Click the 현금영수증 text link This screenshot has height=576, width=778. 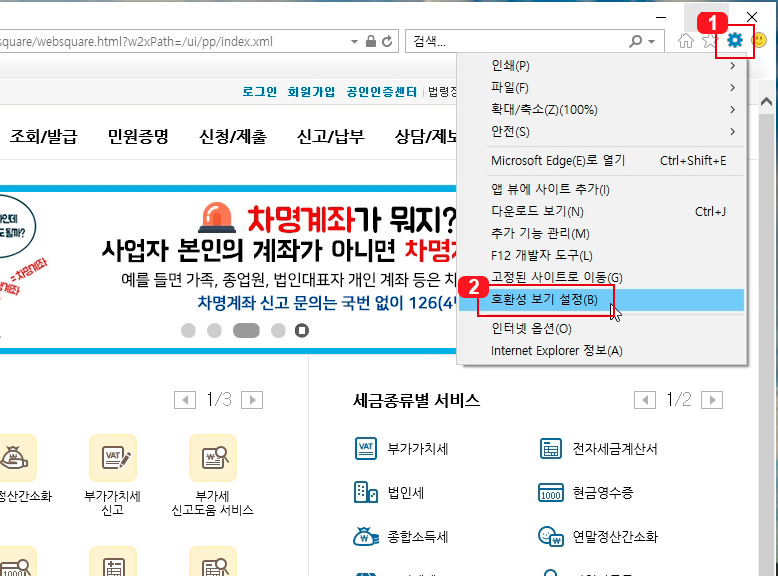tap(603, 493)
